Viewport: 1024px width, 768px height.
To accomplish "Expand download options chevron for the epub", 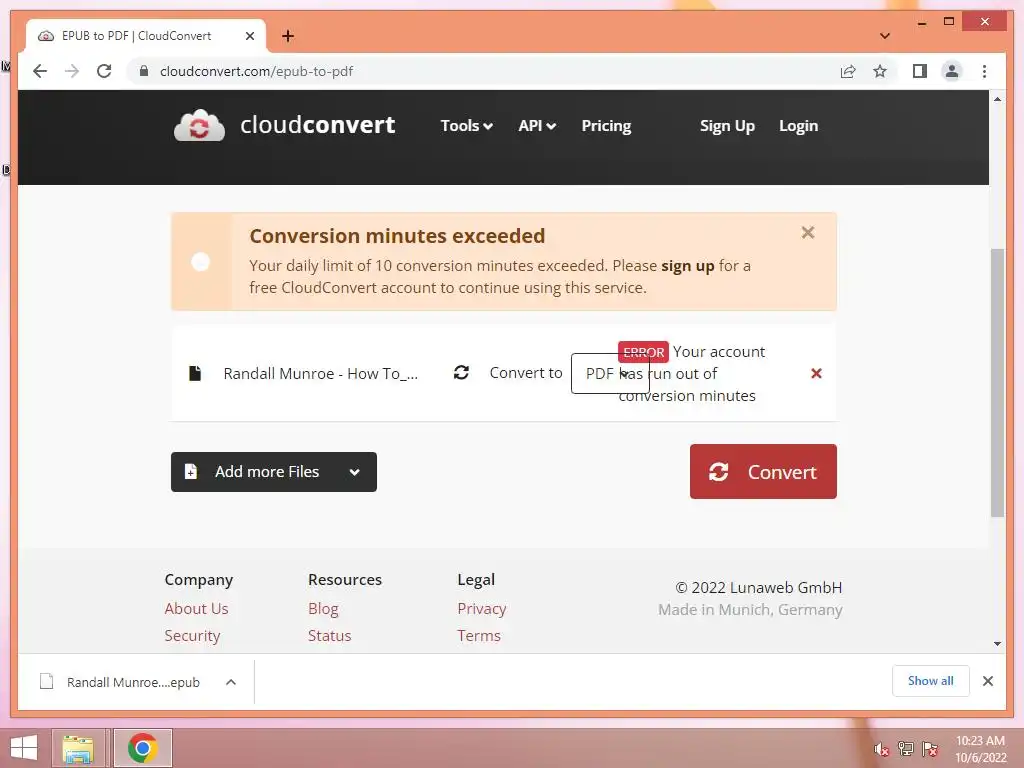I will click(x=231, y=682).
